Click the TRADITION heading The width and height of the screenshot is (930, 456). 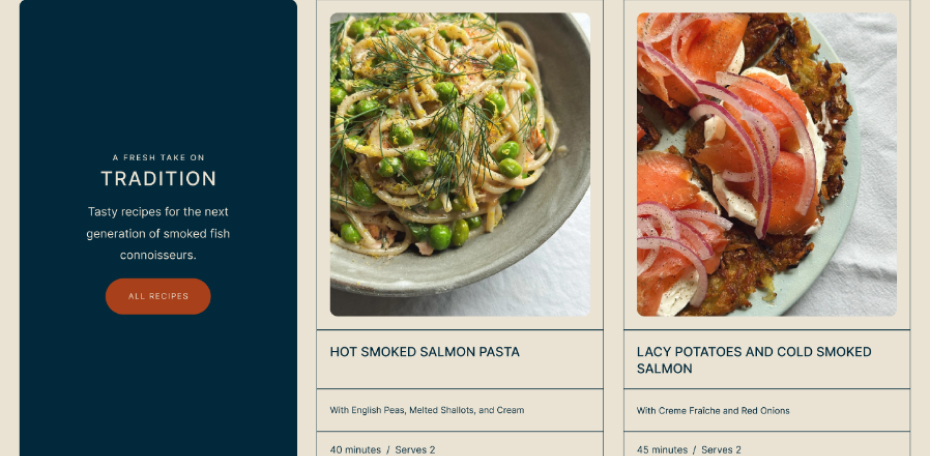[x=158, y=178]
